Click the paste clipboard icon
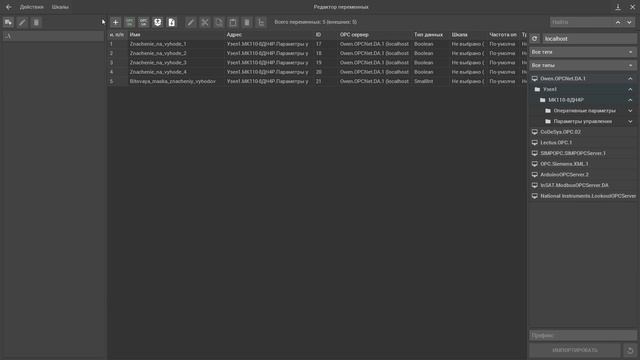640x360 pixels. coord(233,22)
